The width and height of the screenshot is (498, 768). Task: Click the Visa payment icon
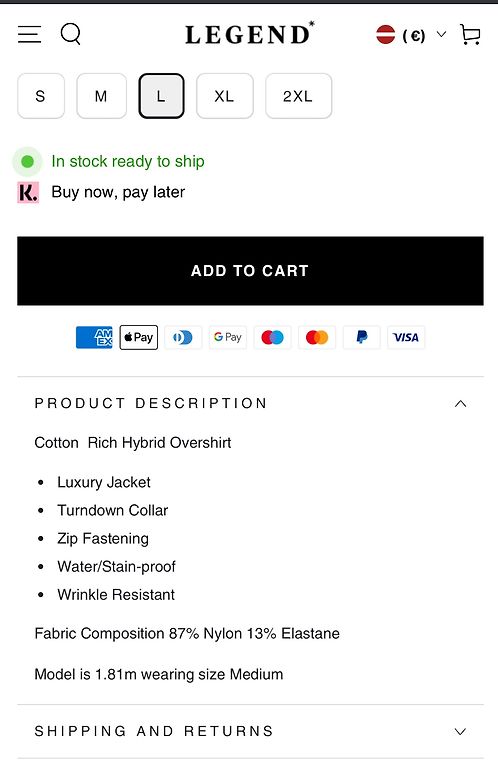point(406,337)
